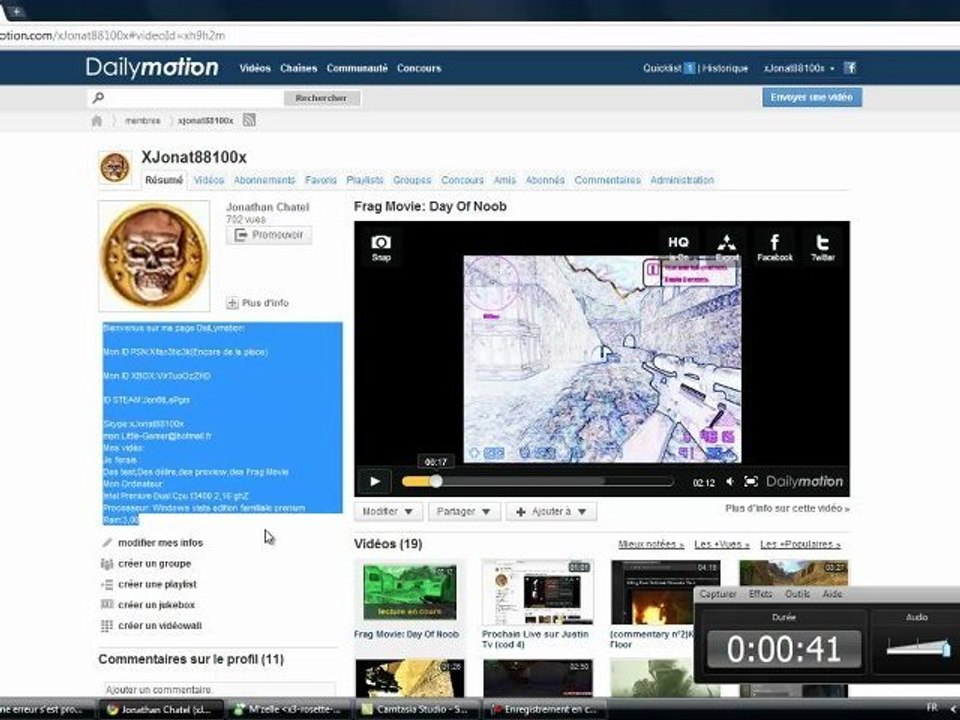Screen dimensions: 960x720
Task: Switch to the Amis tab
Action: pyautogui.click(x=504, y=180)
